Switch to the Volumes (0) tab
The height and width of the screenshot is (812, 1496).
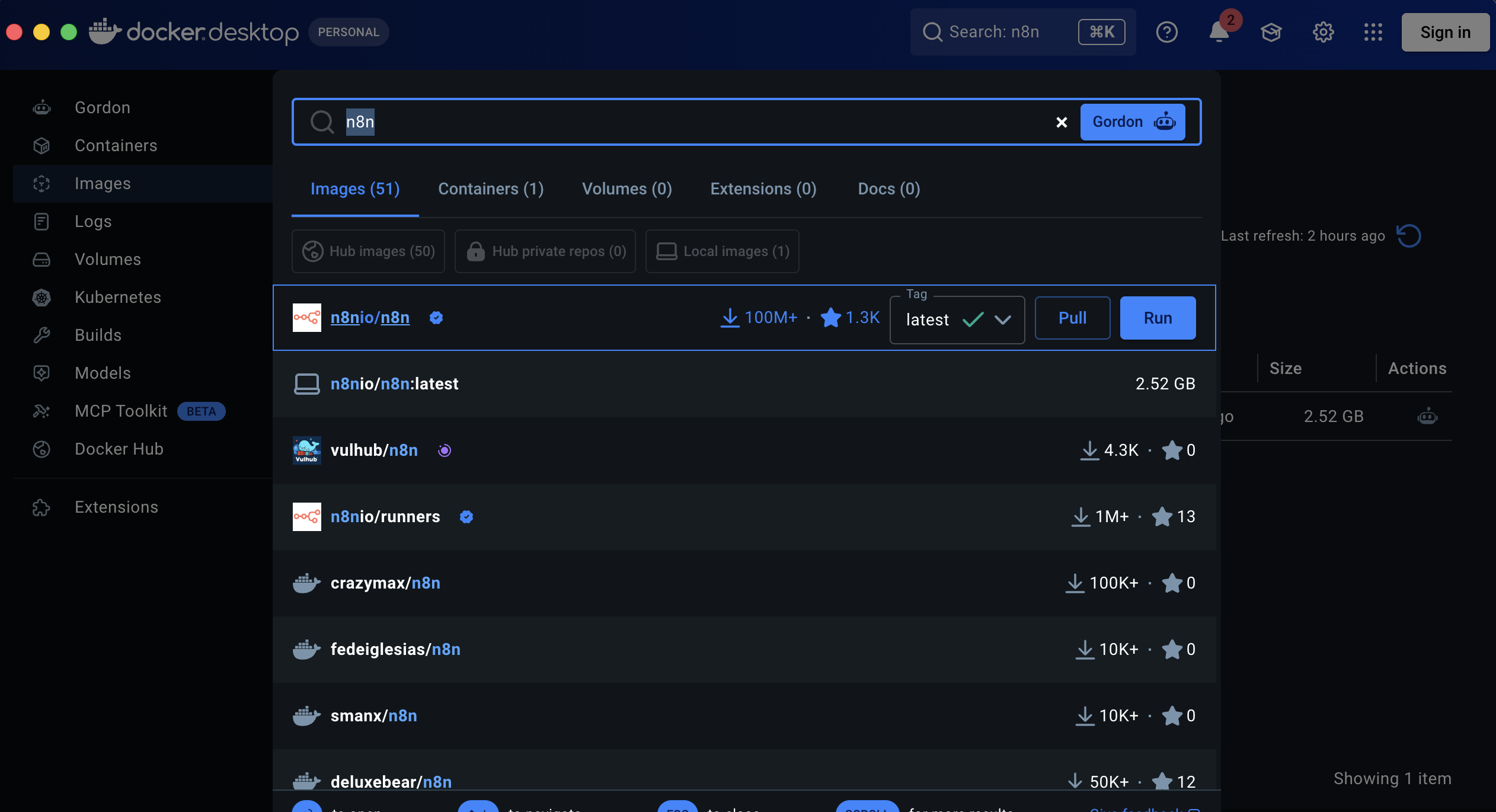coord(627,189)
